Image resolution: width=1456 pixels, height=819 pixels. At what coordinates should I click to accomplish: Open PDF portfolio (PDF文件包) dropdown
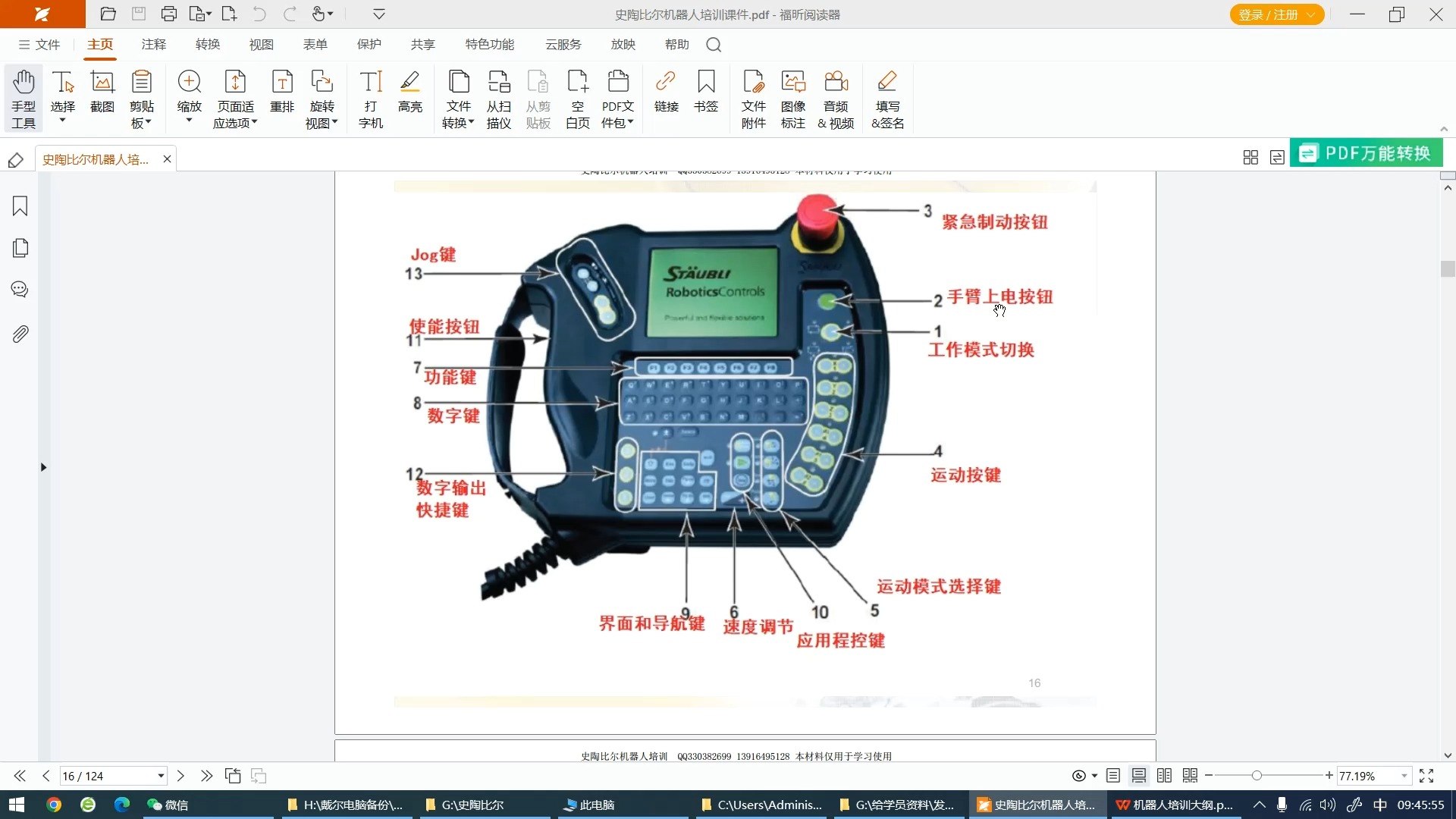pos(618,99)
